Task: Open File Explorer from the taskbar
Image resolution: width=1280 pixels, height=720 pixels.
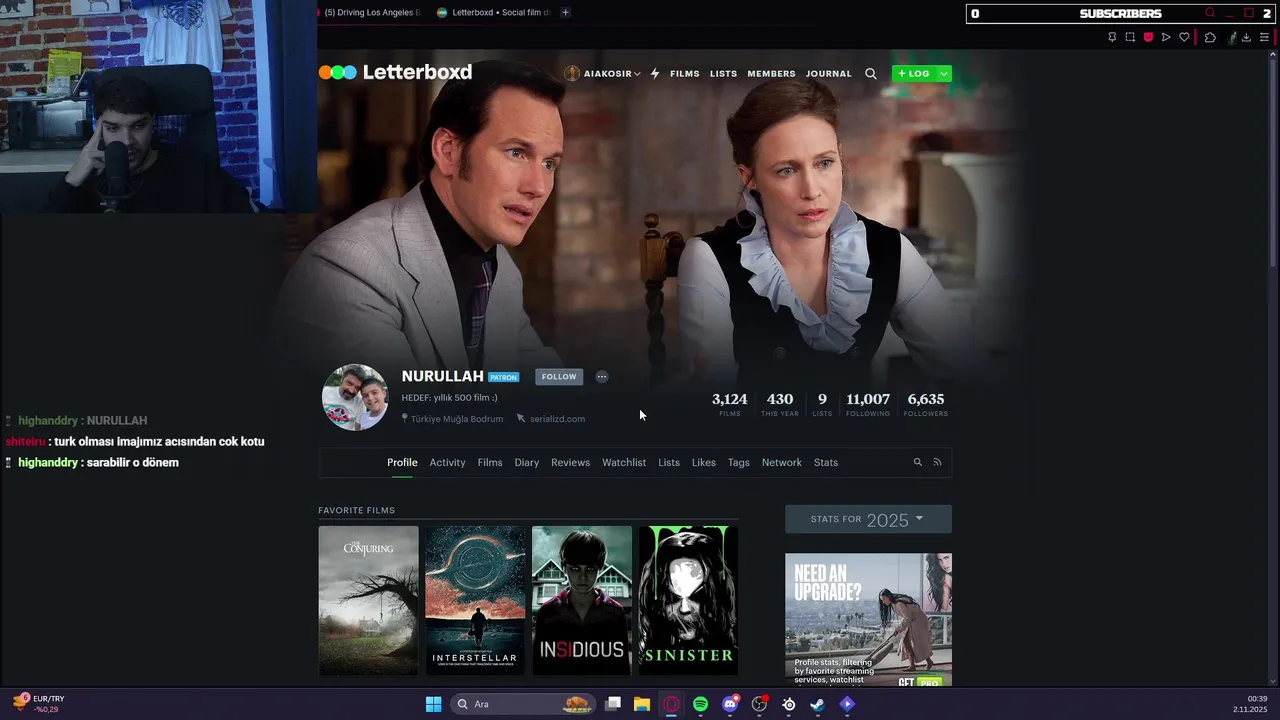Action: coord(642,704)
